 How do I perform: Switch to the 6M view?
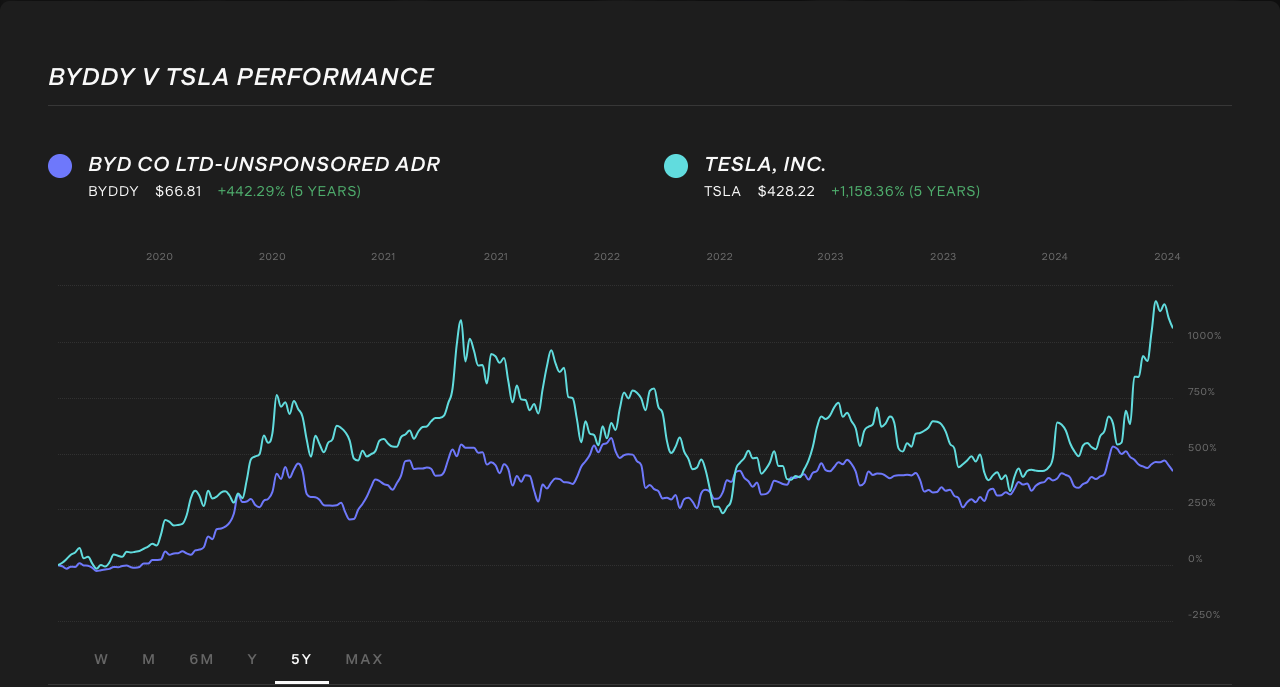tap(201, 659)
